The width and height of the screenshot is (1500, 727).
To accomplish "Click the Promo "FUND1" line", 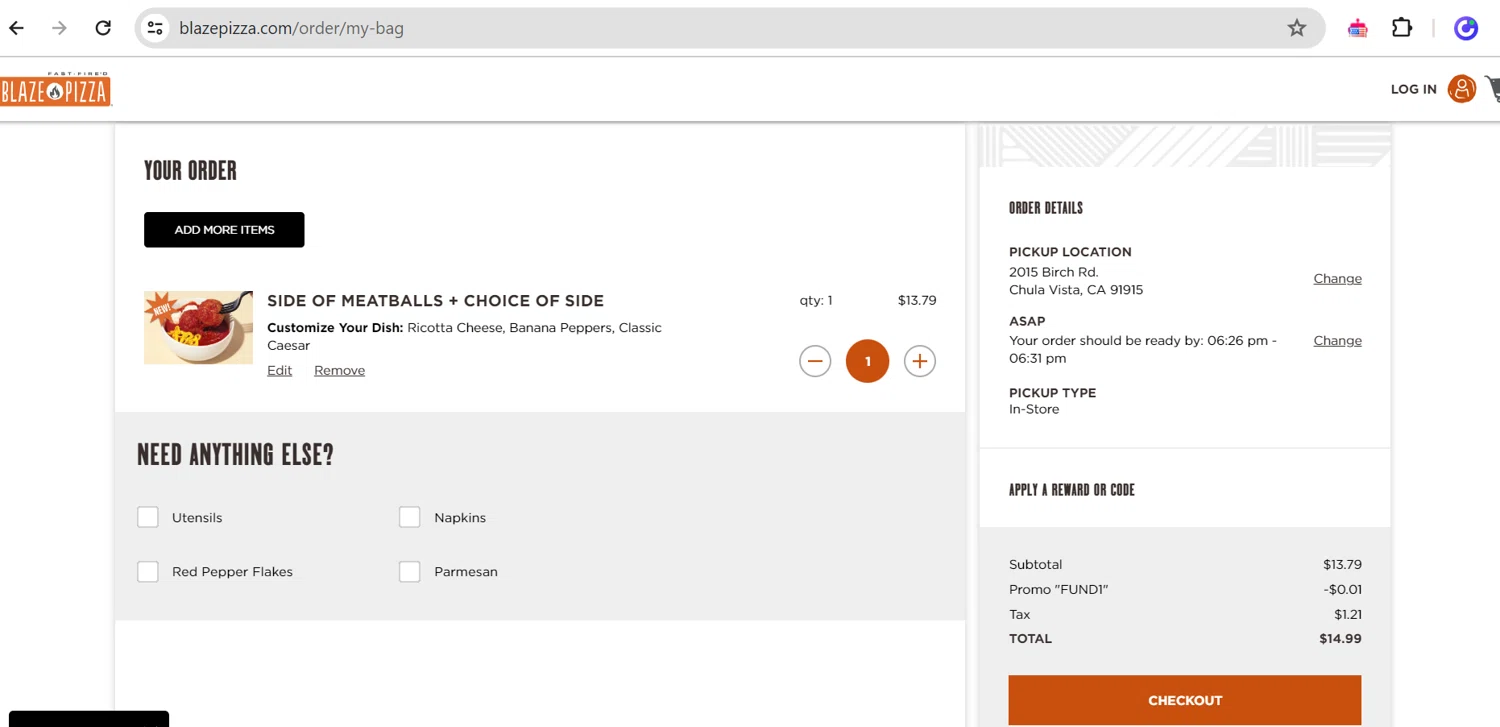I will (1185, 589).
